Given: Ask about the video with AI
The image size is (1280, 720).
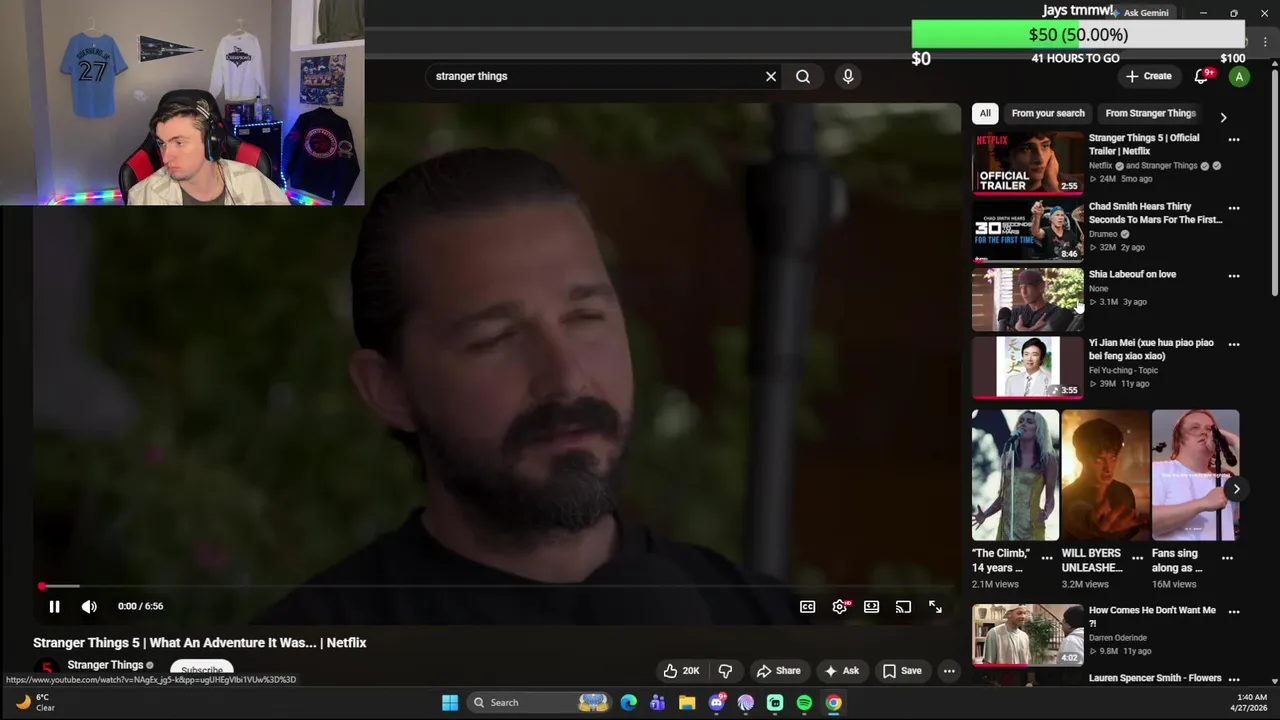Looking at the screenshot, I should 841,671.
